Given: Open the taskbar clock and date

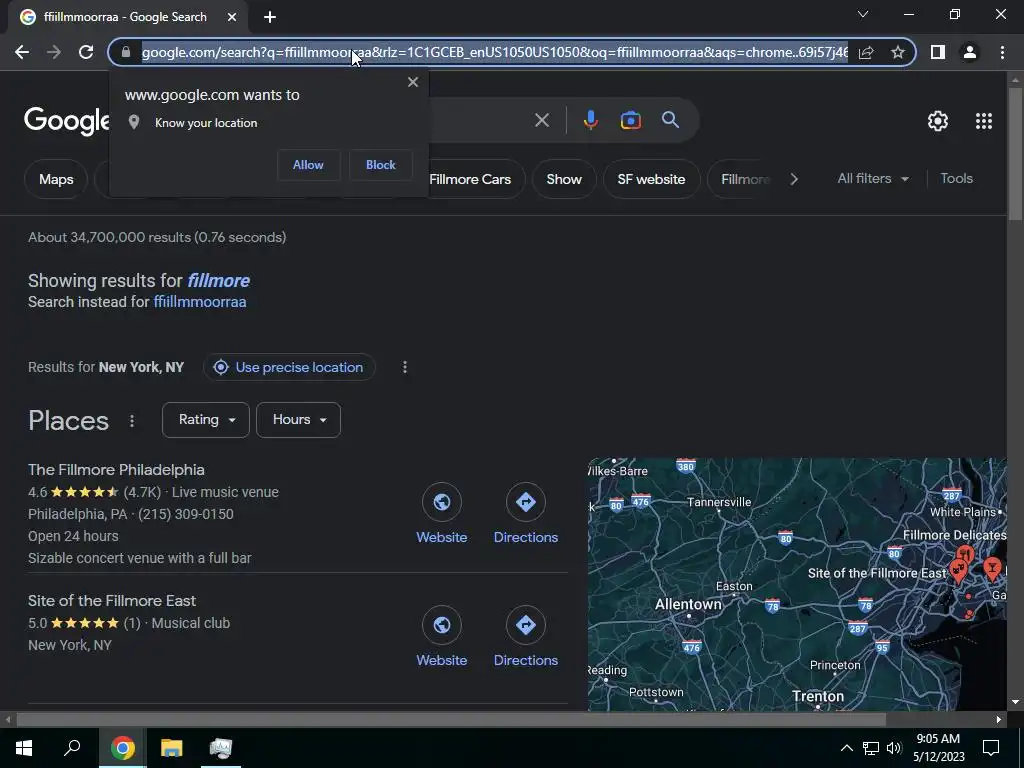Looking at the screenshot, I should pyautogui.click(x=938, y=748).
